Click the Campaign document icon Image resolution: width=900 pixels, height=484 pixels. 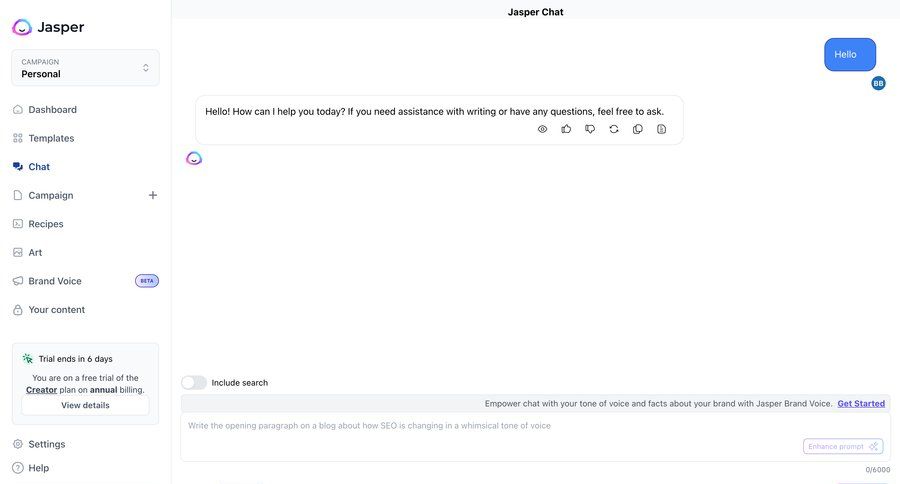[18, 195]
